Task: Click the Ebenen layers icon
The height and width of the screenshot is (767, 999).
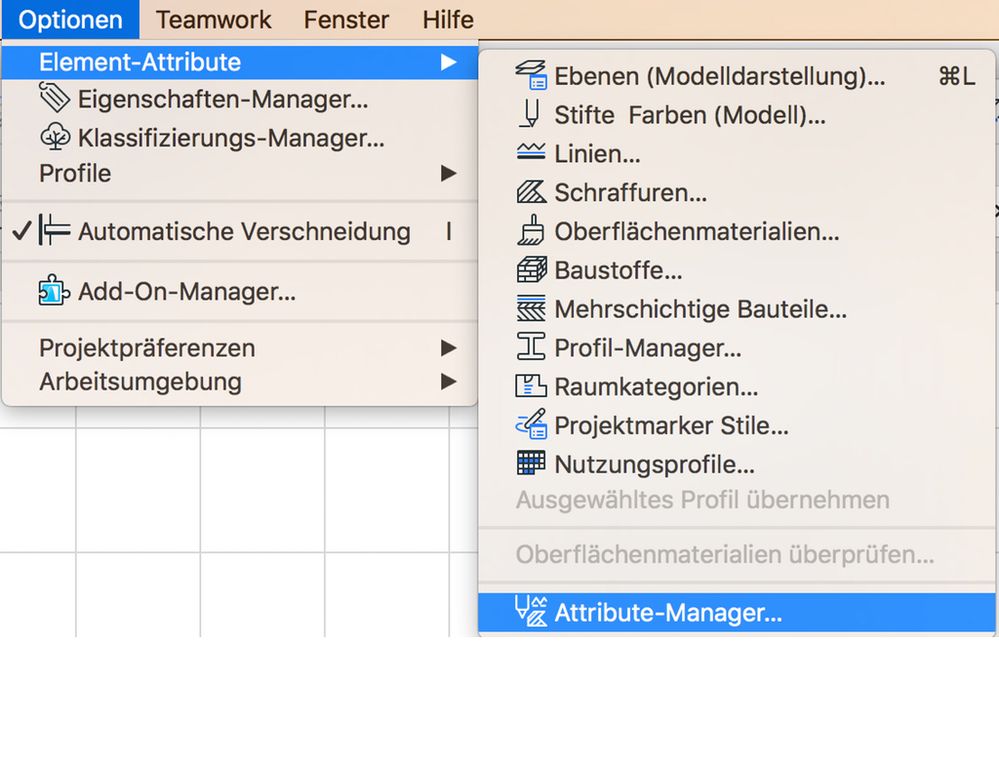Action: [531, 75]
